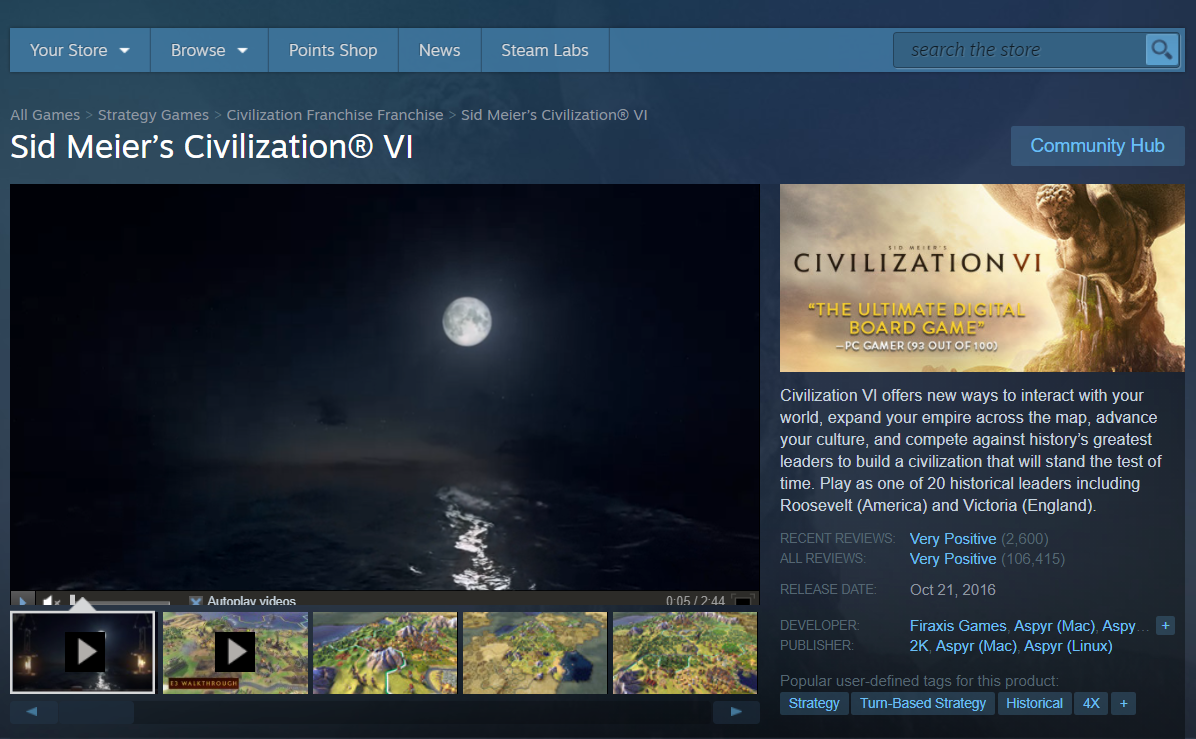This screenshot has width=1196, height=739.
Task: Select the E3 Walkthrough video thumbnail
Action: 236,653
